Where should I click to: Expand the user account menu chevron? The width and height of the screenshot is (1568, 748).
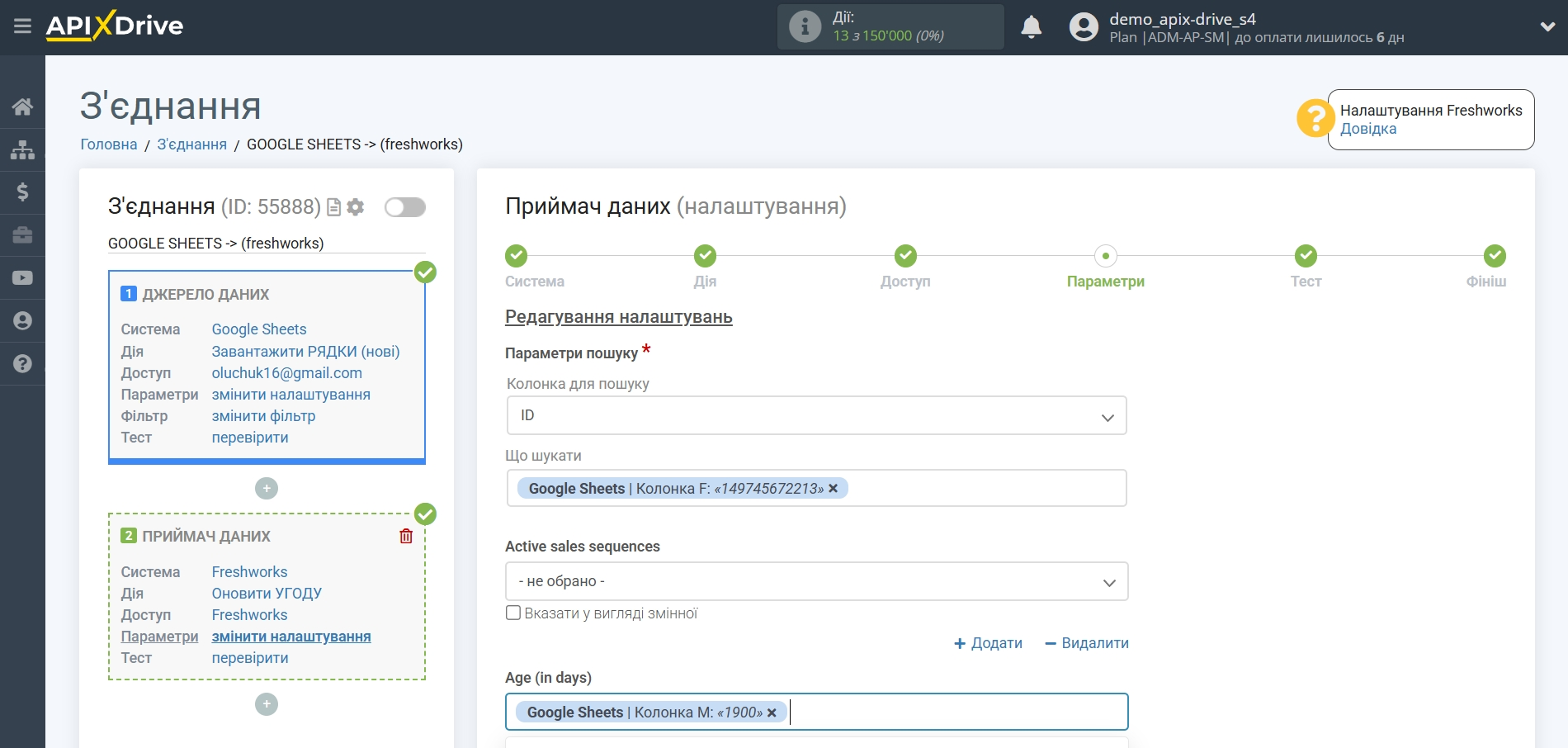[1547, 27]
